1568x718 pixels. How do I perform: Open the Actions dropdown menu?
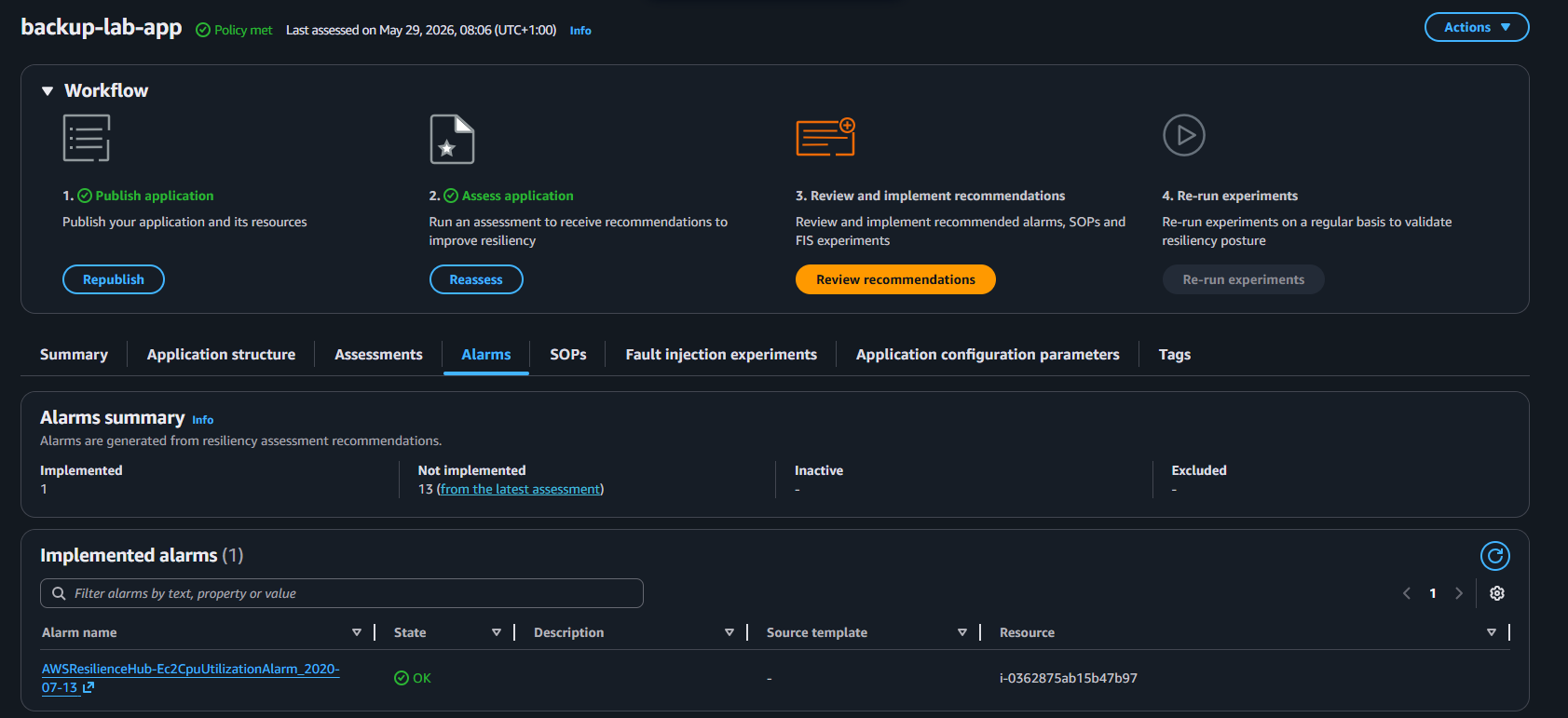[1477, 27]
